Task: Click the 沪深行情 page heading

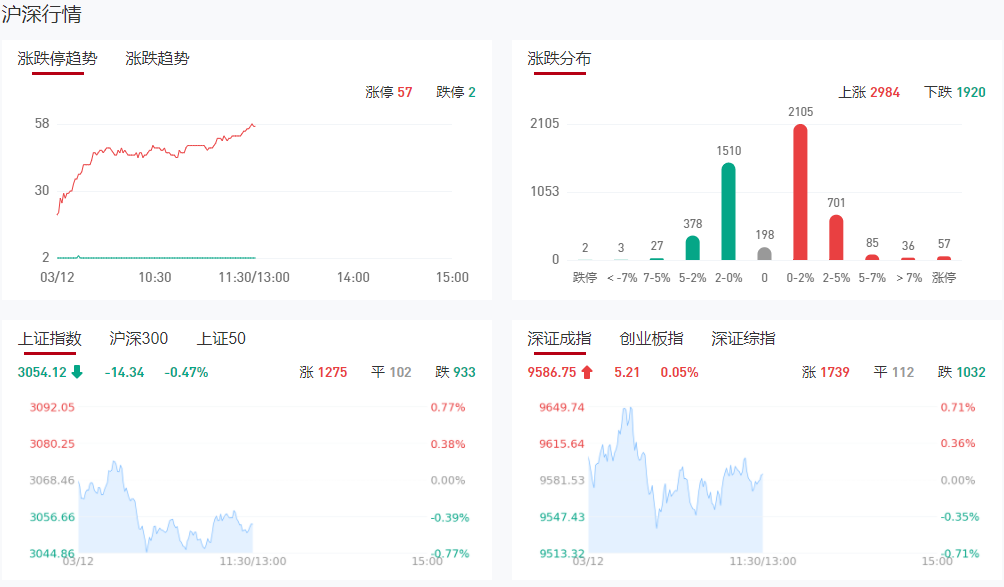Action: coord(42,15)
